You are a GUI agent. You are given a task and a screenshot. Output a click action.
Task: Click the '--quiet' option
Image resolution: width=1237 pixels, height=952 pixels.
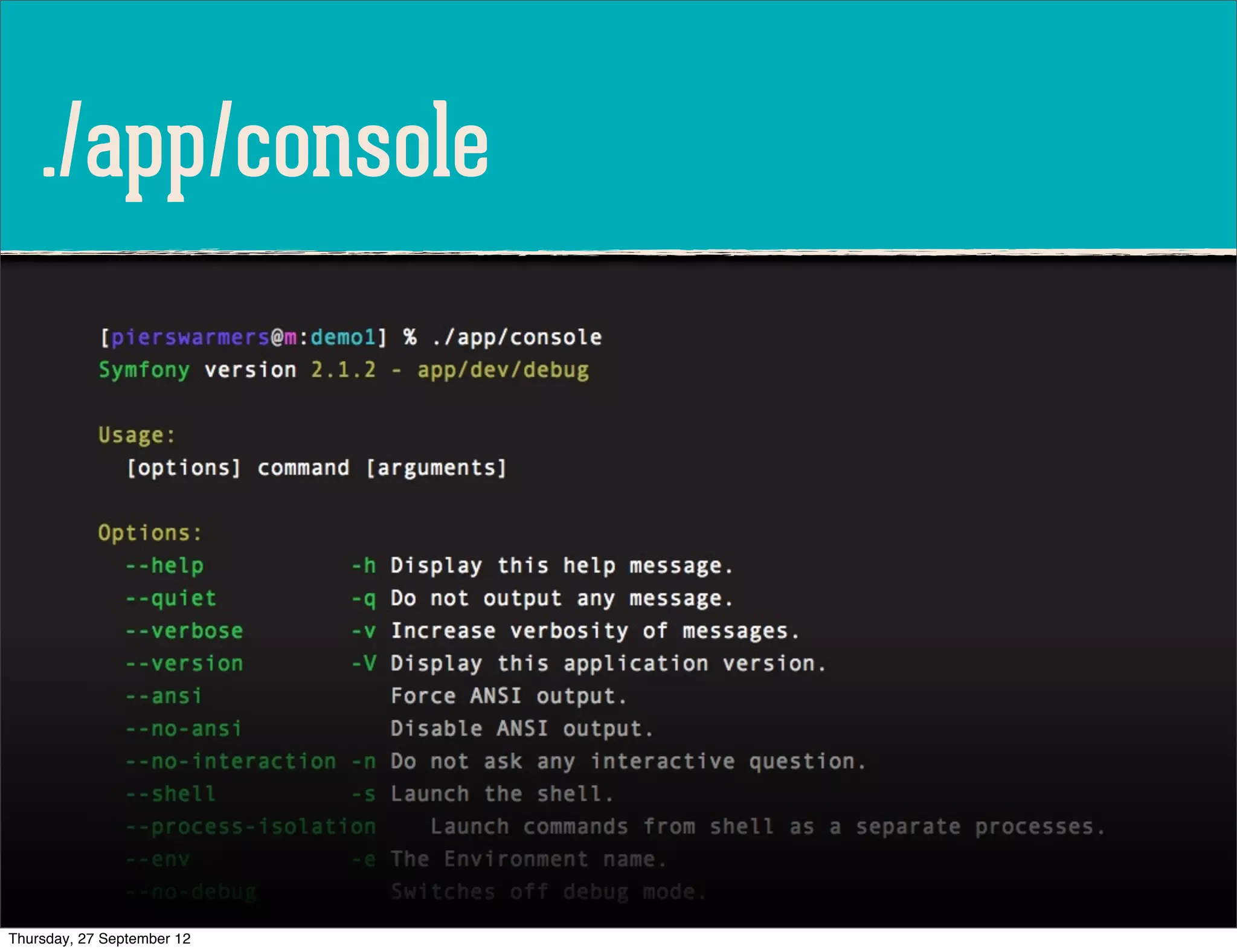point(171,599)
